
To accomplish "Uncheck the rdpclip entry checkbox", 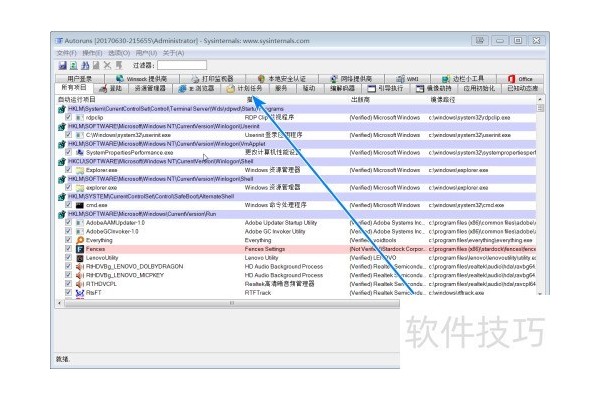I will [68, 117].
